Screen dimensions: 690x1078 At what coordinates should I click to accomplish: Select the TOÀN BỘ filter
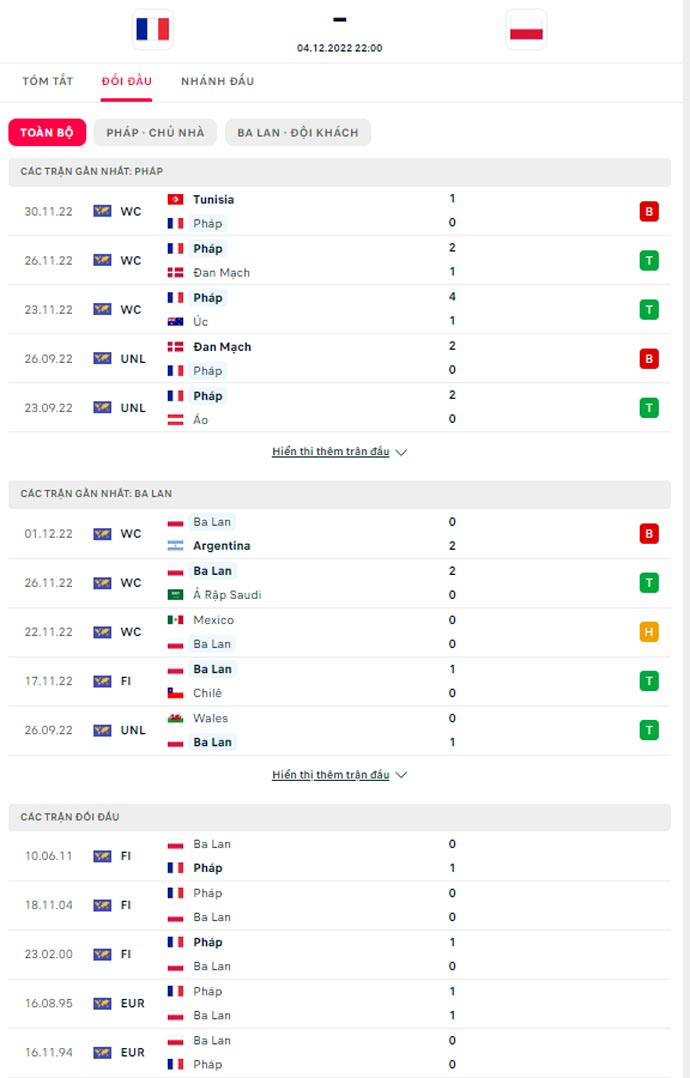(x=47, y=133)
